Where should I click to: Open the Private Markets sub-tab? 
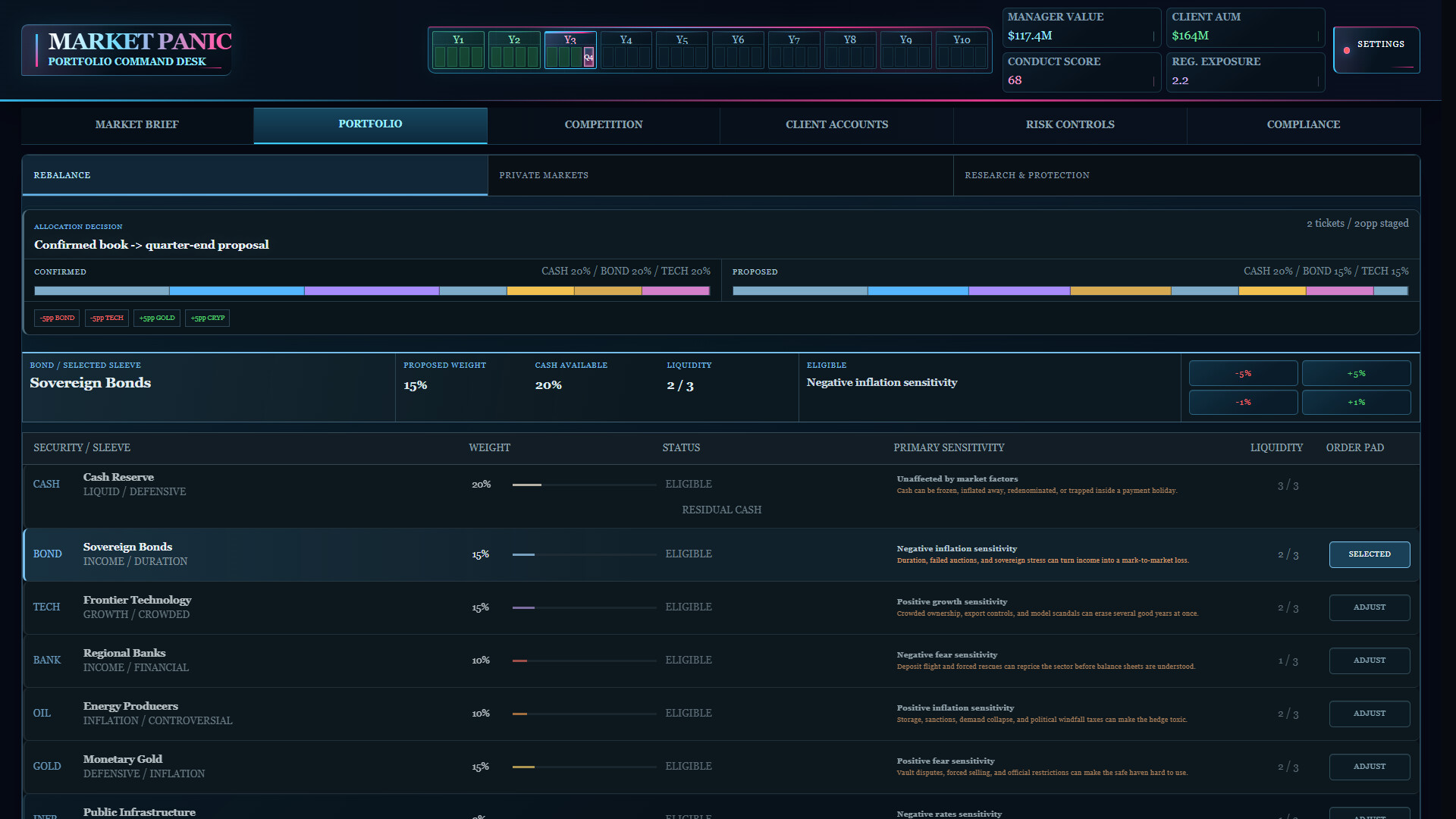pos(720,175)
